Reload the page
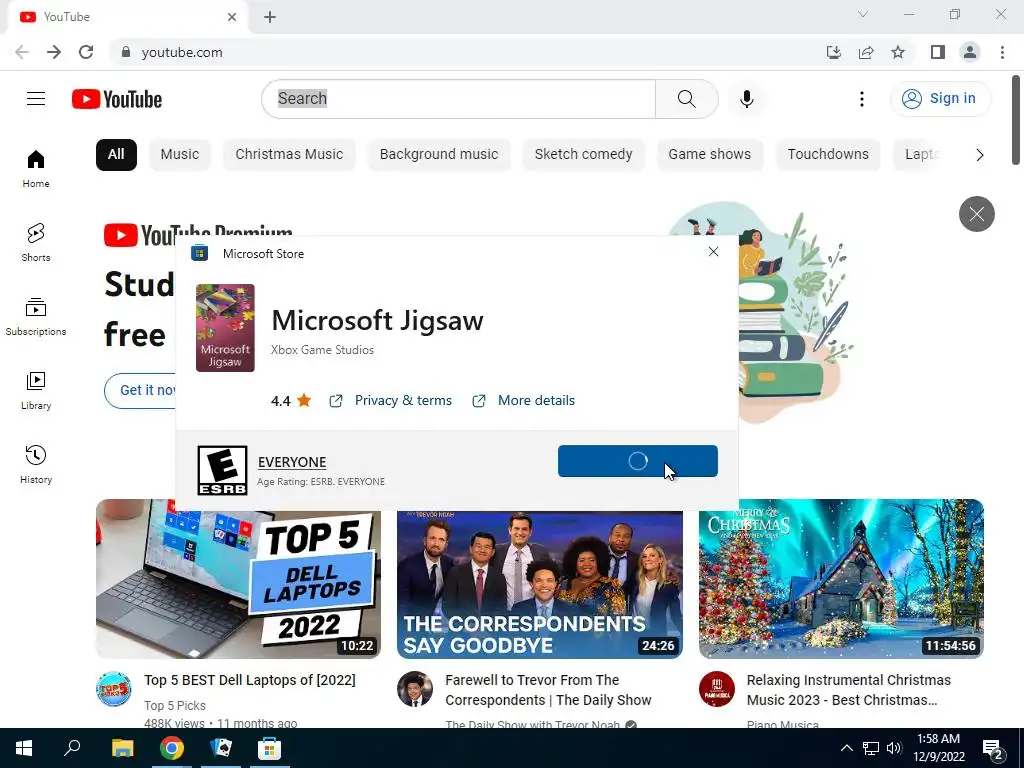The height and width of the screenshot is (768, 1024). pyautogui.click(x=86, y=52)
